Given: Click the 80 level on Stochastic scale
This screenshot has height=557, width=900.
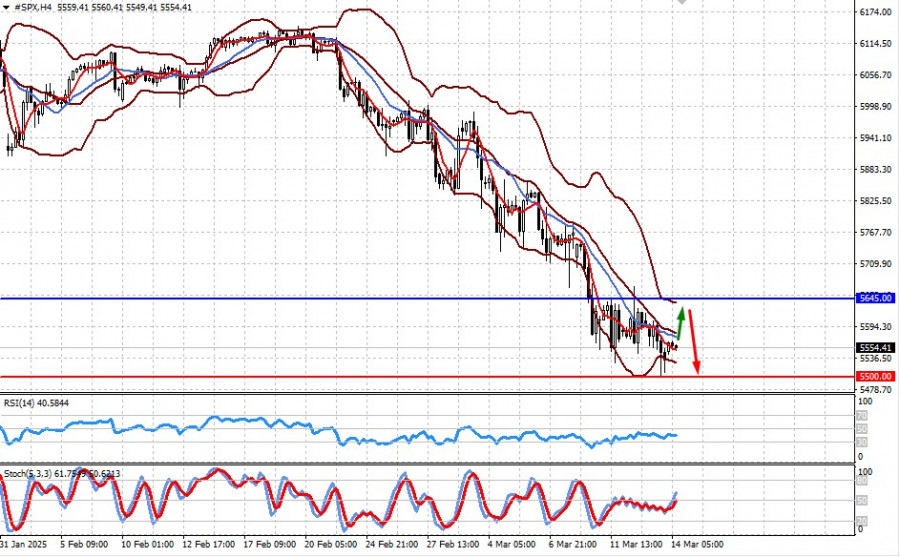Looking at the screenshot, I should pos(862,481).
